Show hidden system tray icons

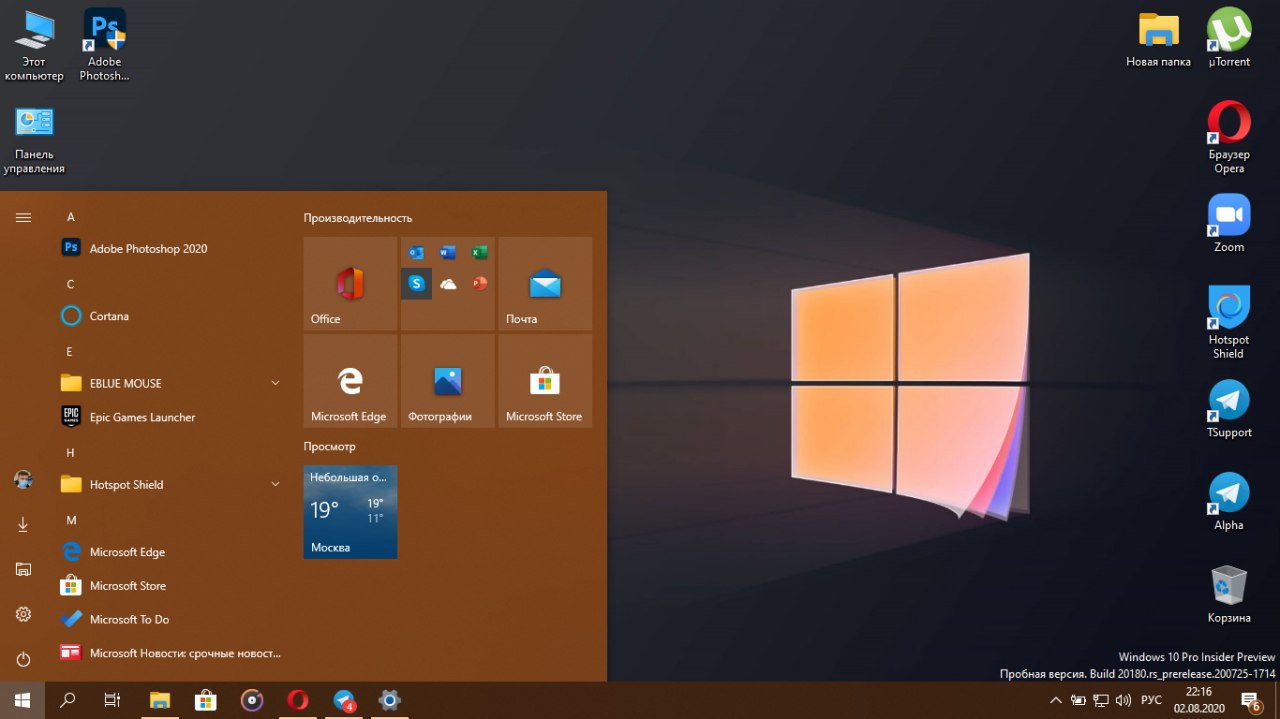coord(1055,700)
